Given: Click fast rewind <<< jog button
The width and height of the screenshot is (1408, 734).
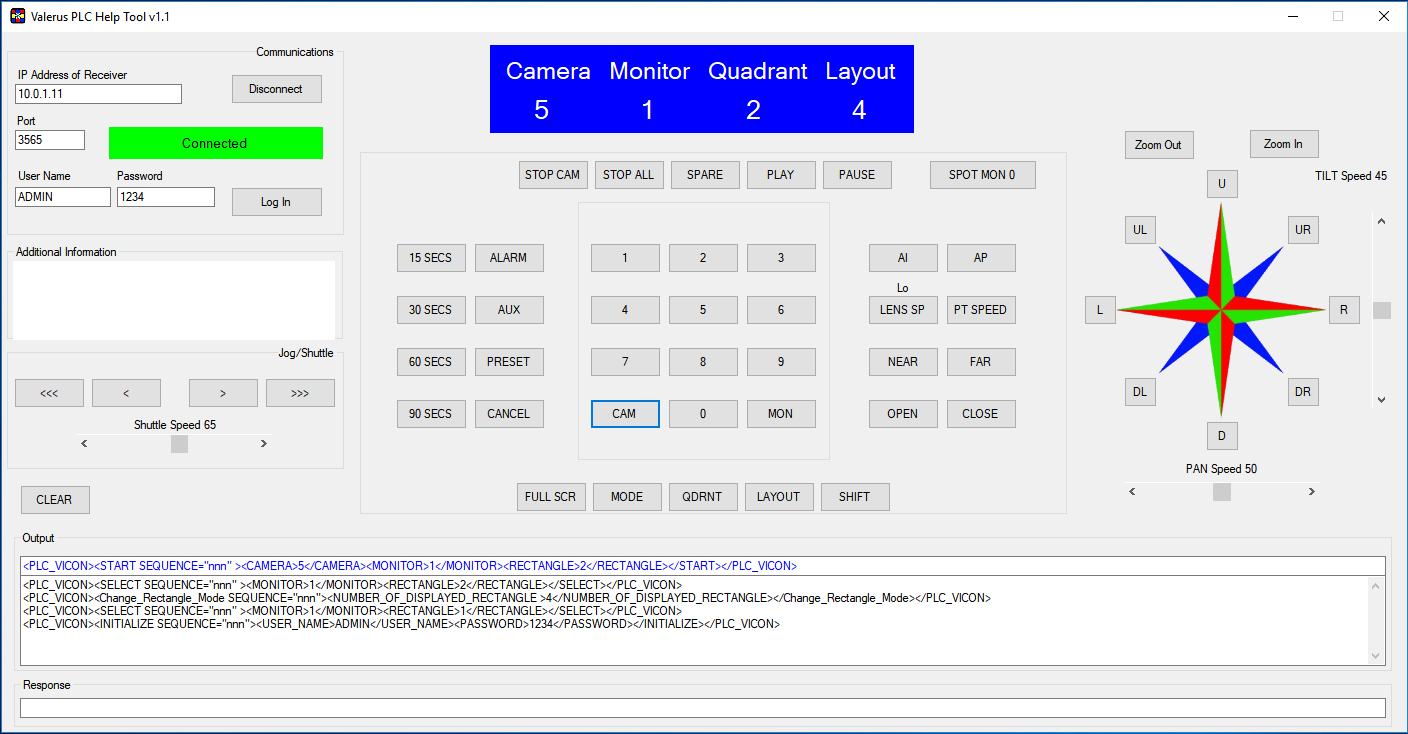Looking at the screenshot, I should [x=49, y=393].
